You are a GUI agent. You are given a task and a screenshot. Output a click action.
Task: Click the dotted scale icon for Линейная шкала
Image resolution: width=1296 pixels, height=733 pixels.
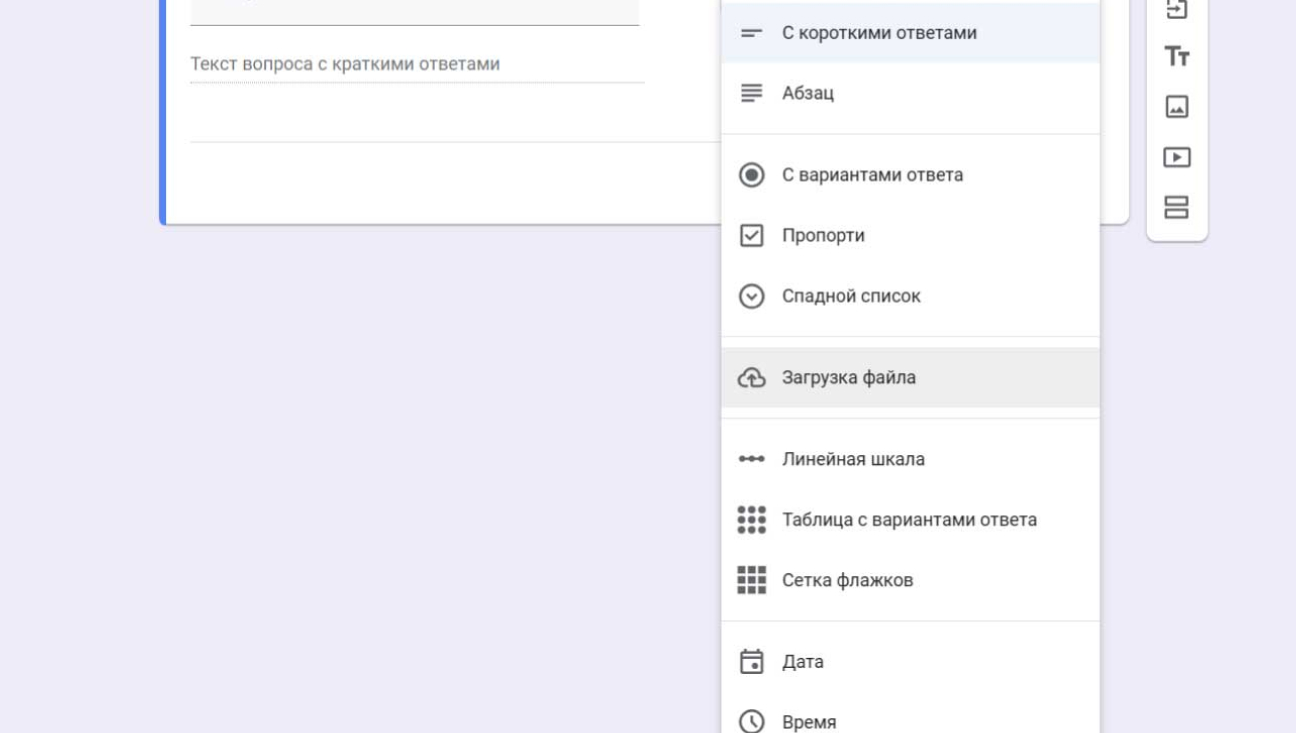pyautogui.click(x=751, y=460)
